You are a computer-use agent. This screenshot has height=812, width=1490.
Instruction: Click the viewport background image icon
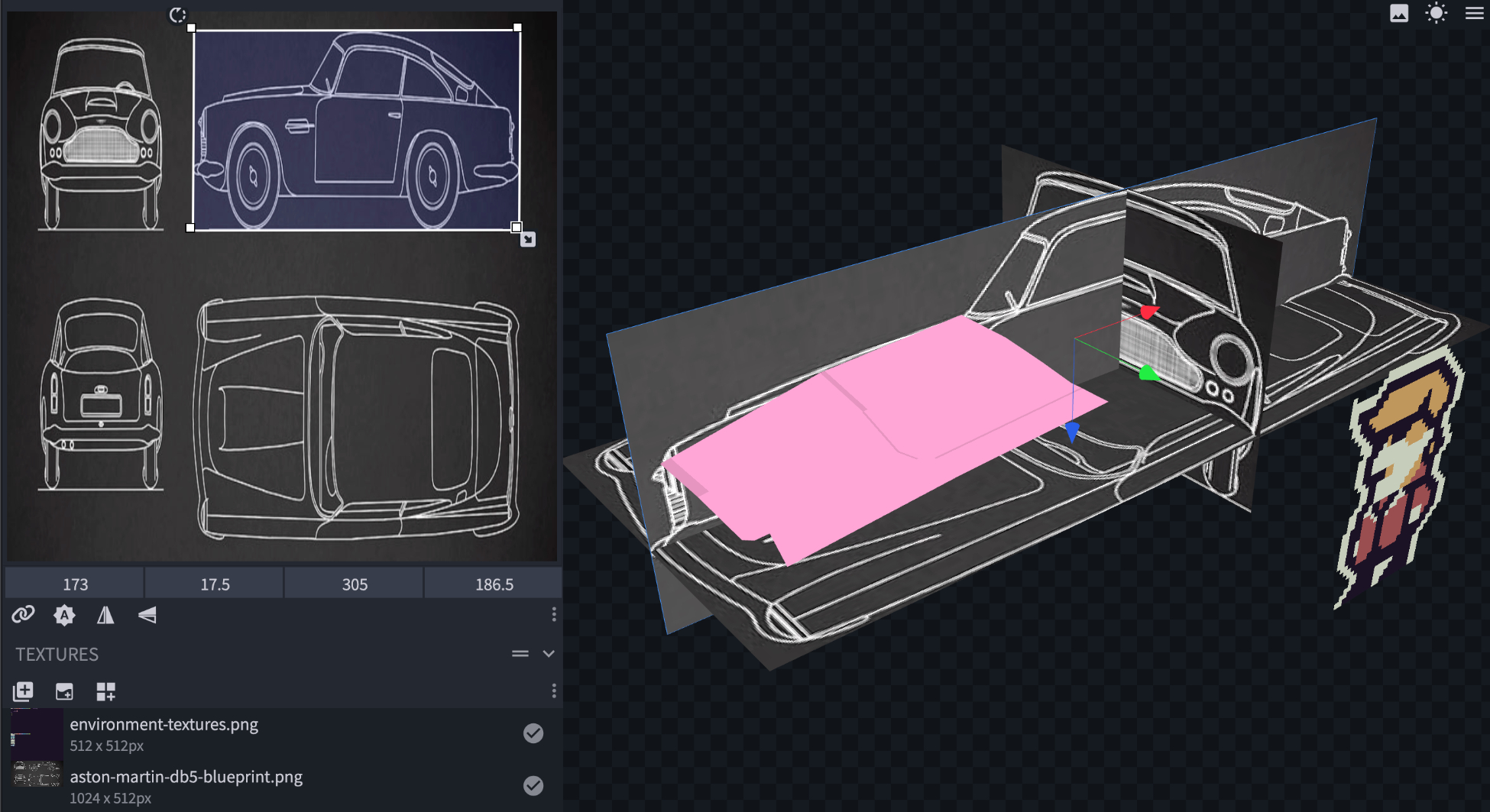1398,13
